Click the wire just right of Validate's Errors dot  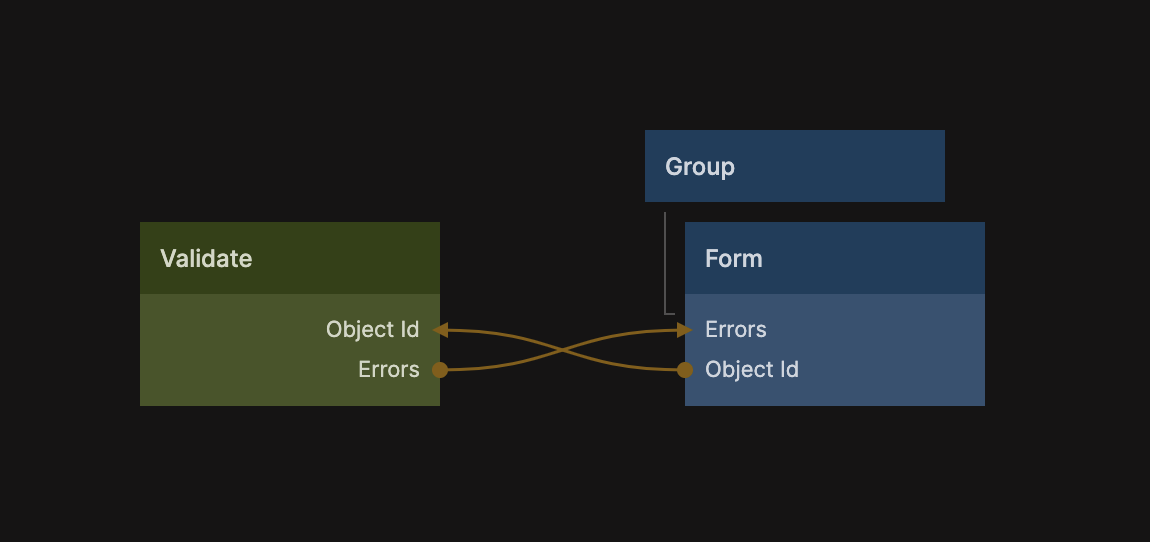(470, 369)
